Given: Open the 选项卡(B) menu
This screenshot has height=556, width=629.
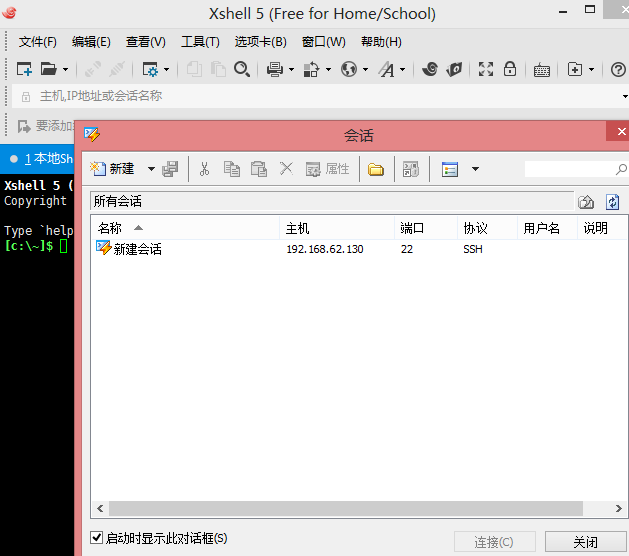Looking at the screenshot, I should click(261, 42).
